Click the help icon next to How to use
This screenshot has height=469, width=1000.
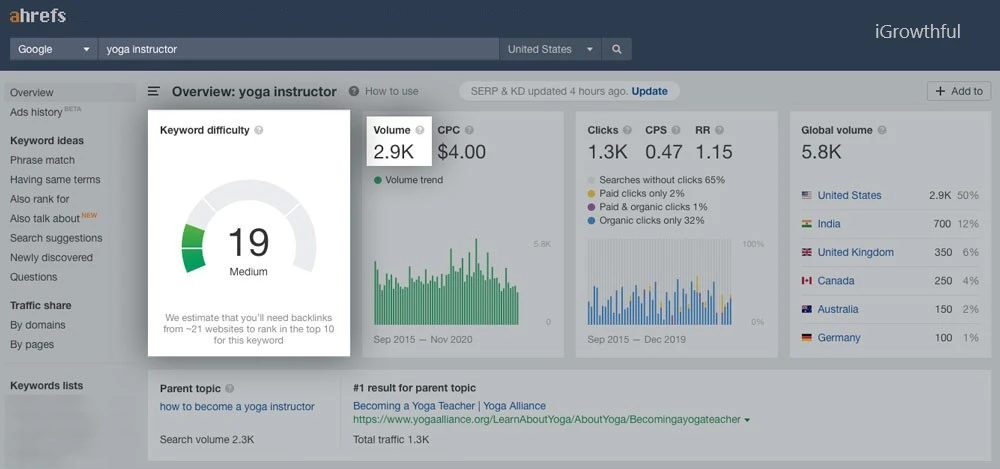pos(354,91)
